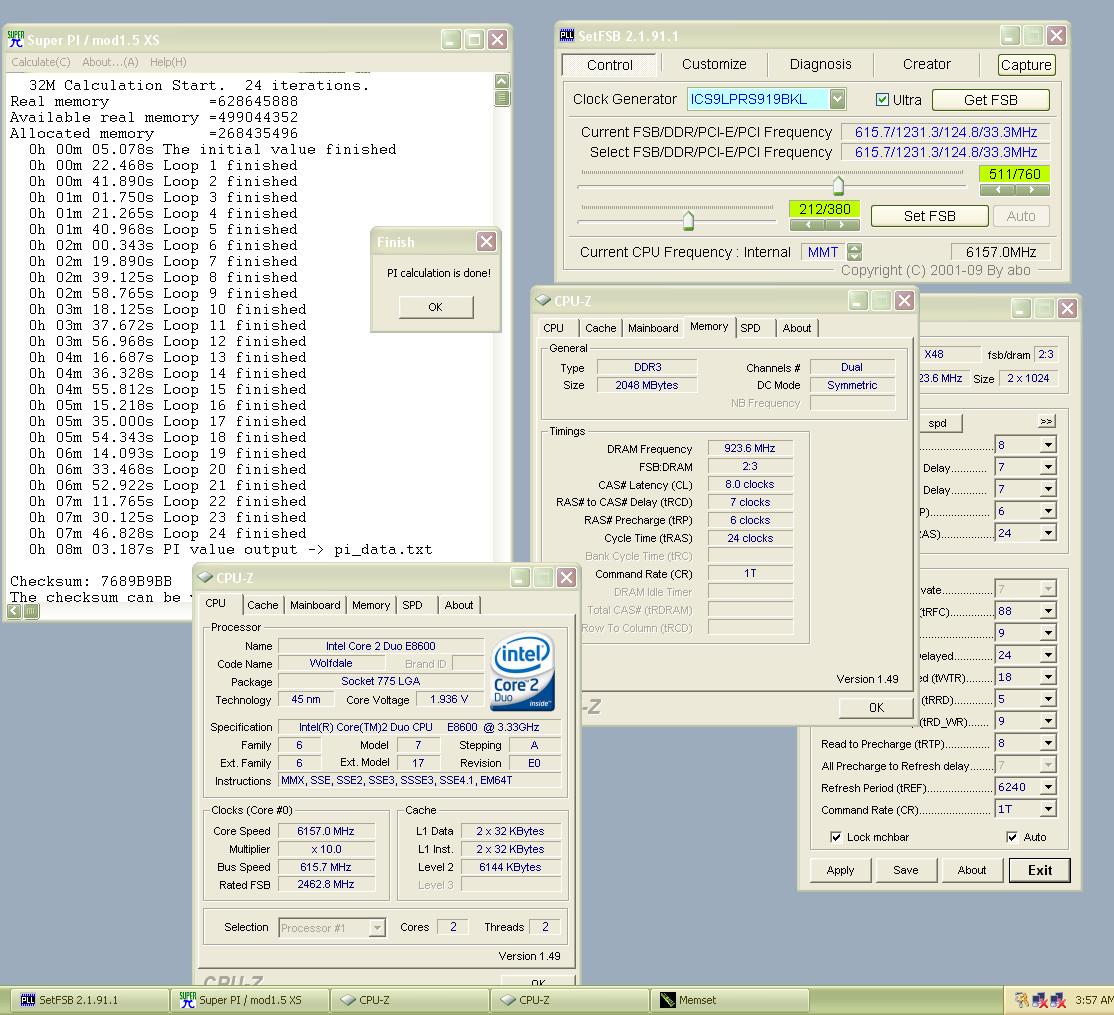Viewport: 1114px width, 1015px height.
Task: Open Cache tab in CPU-Z CPU window
Action: pos(263,605)
